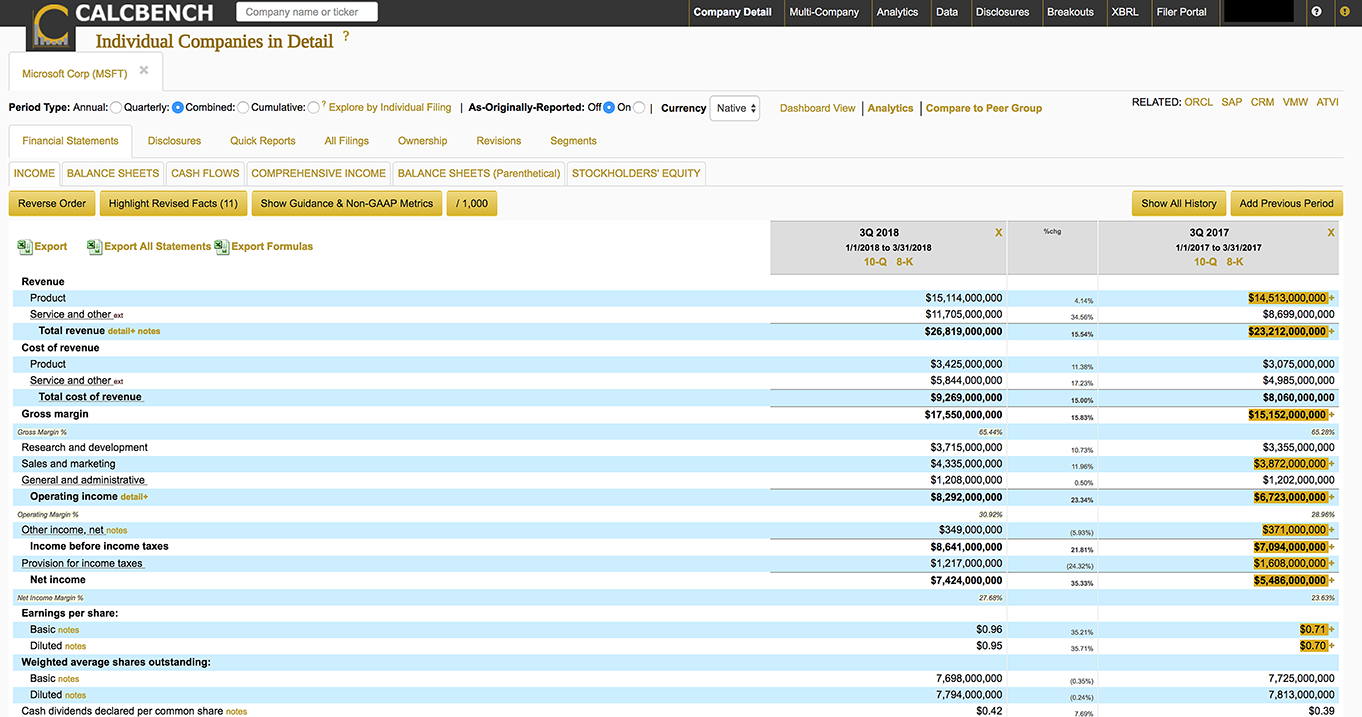Select the Annual period type radio button
1362x717 pixels.
(x=116, y=108)
